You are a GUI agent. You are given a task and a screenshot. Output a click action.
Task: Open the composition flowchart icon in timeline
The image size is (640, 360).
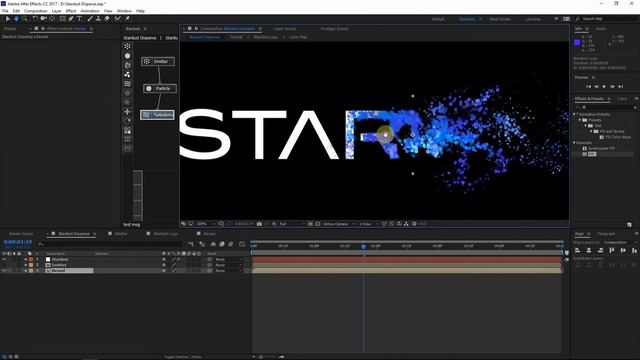[x=191, y=244]
